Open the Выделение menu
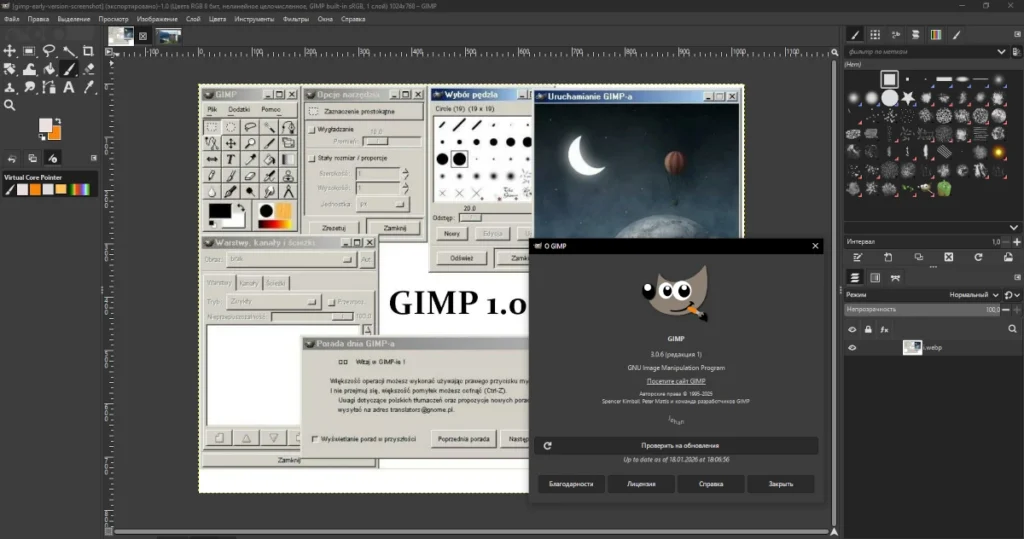 [x=74, y=19]
